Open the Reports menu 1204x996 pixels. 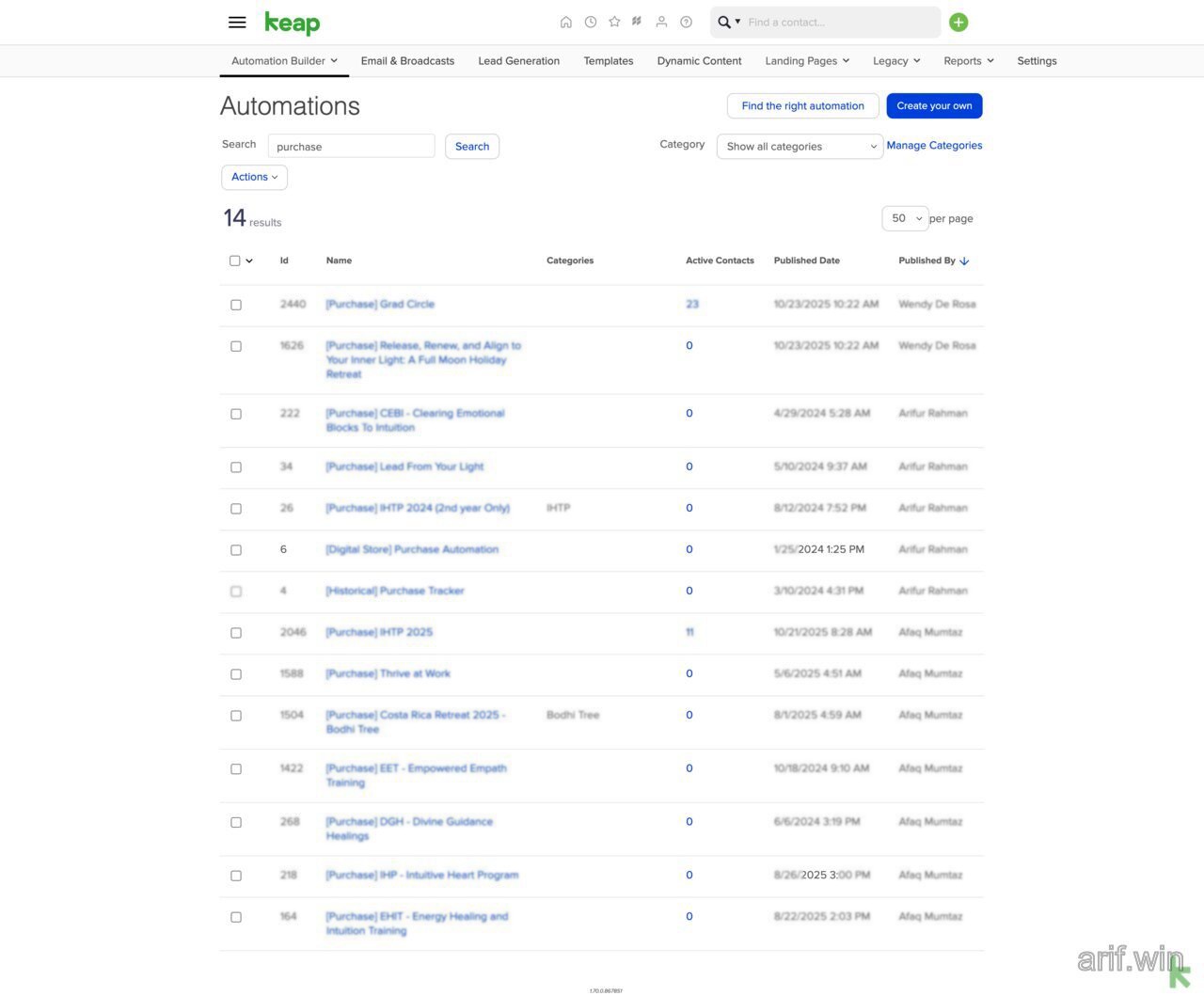[x=968, y=60]
